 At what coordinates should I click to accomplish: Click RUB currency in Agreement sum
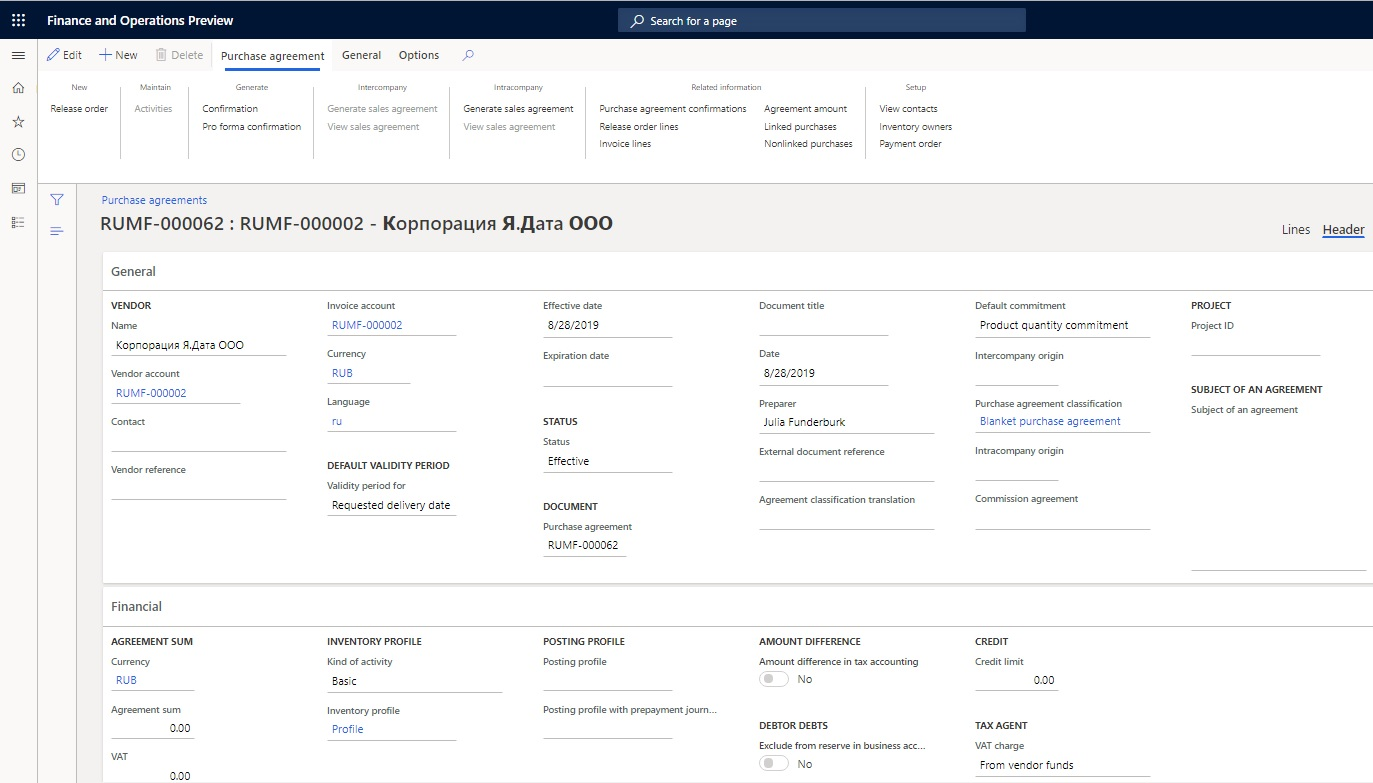point(126,680)
